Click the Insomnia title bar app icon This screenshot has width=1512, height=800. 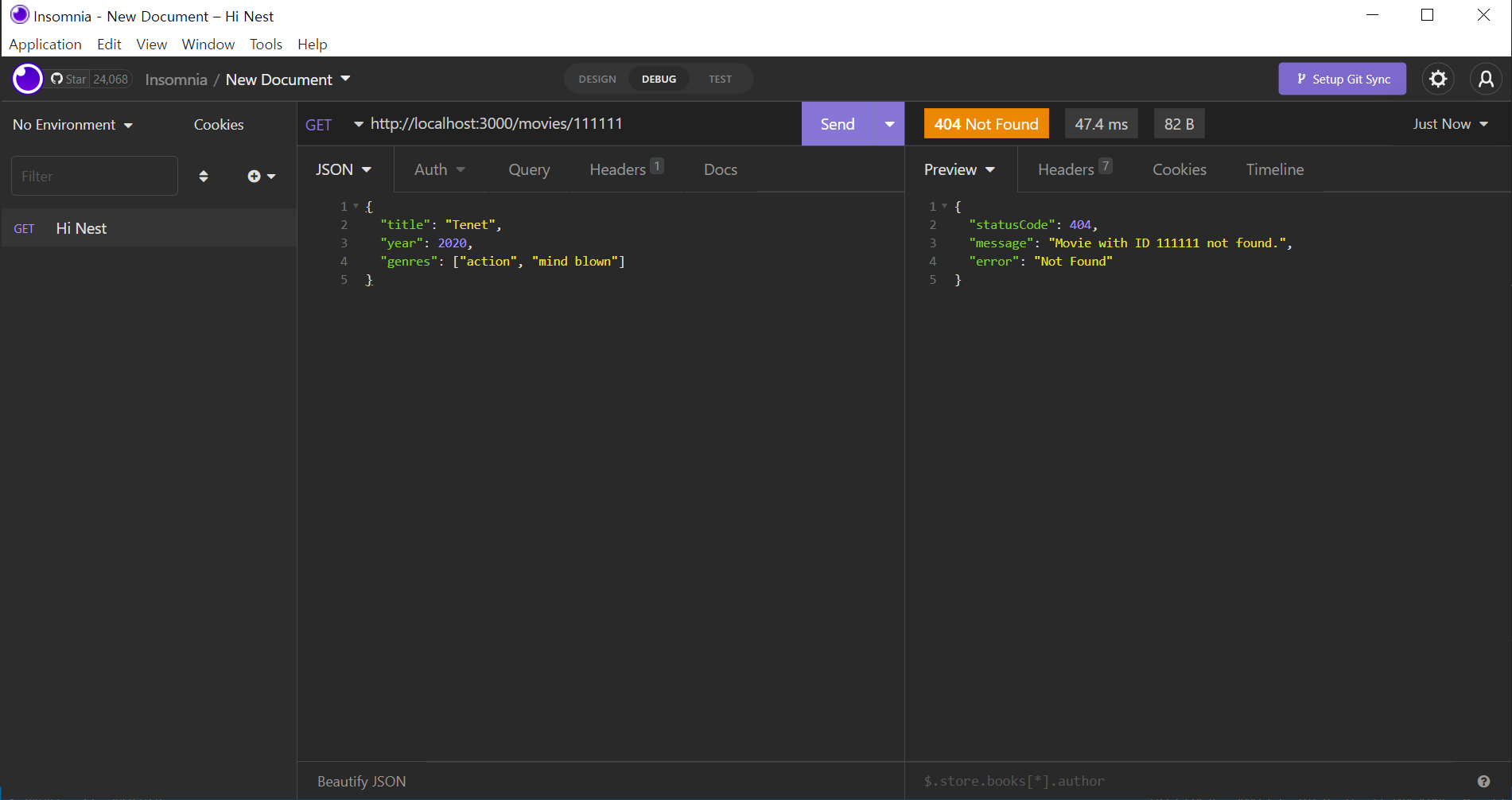pyautogui.click(x=19, y=15)
